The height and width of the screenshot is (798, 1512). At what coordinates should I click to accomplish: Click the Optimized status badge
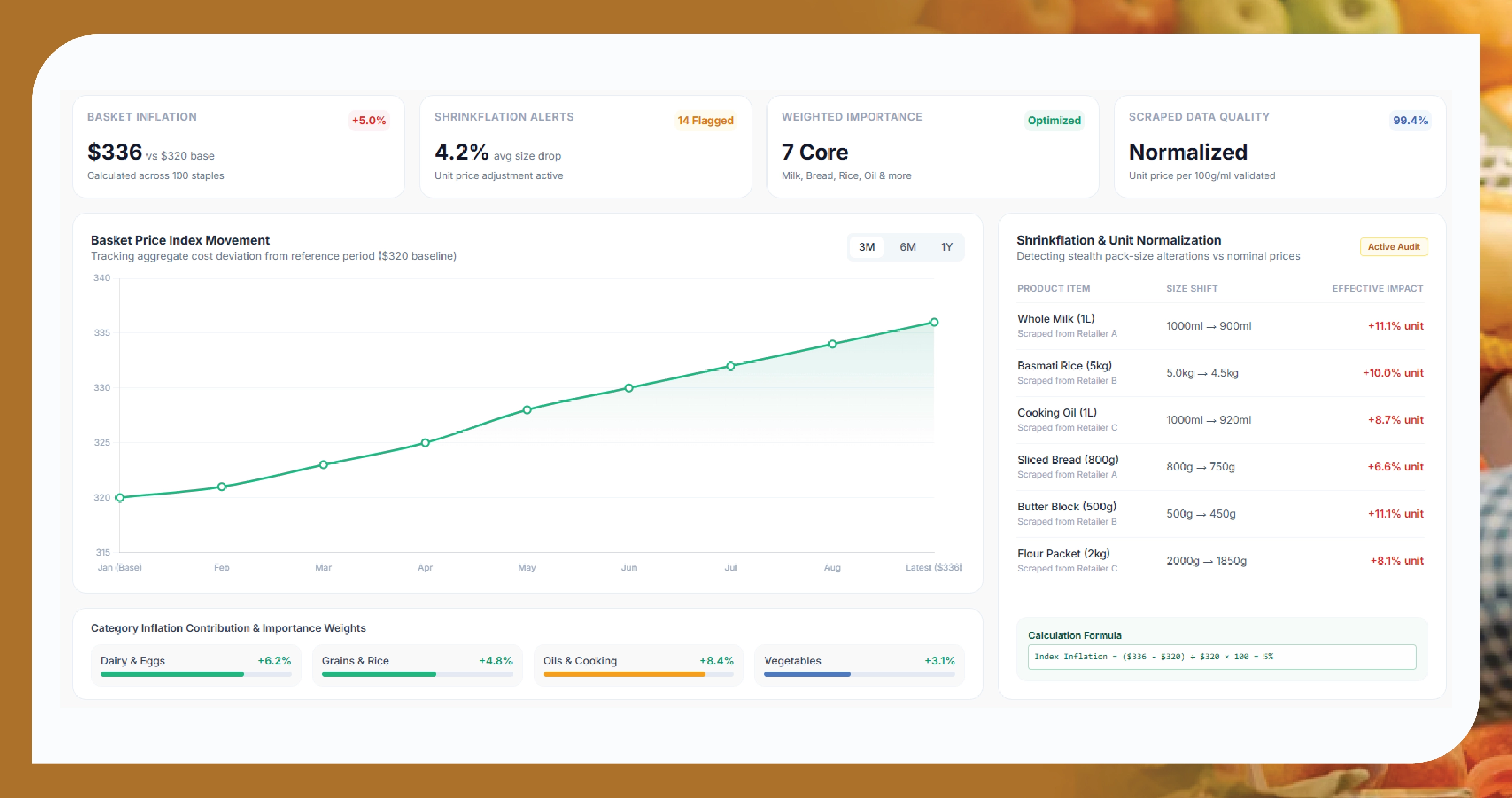(x=1054, y=120)
